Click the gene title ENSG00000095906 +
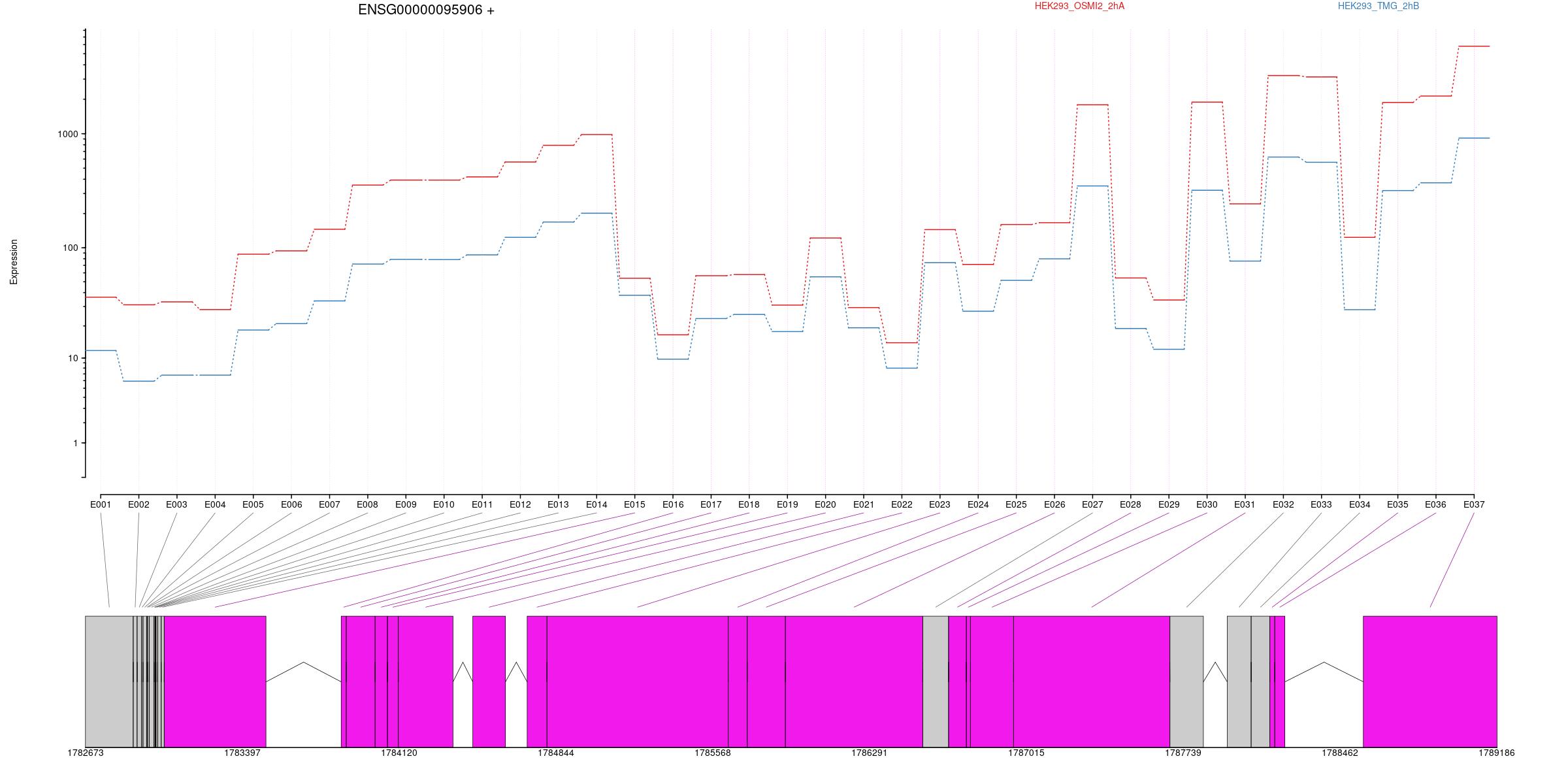1568x784 pixels. (x=426, y=10)
